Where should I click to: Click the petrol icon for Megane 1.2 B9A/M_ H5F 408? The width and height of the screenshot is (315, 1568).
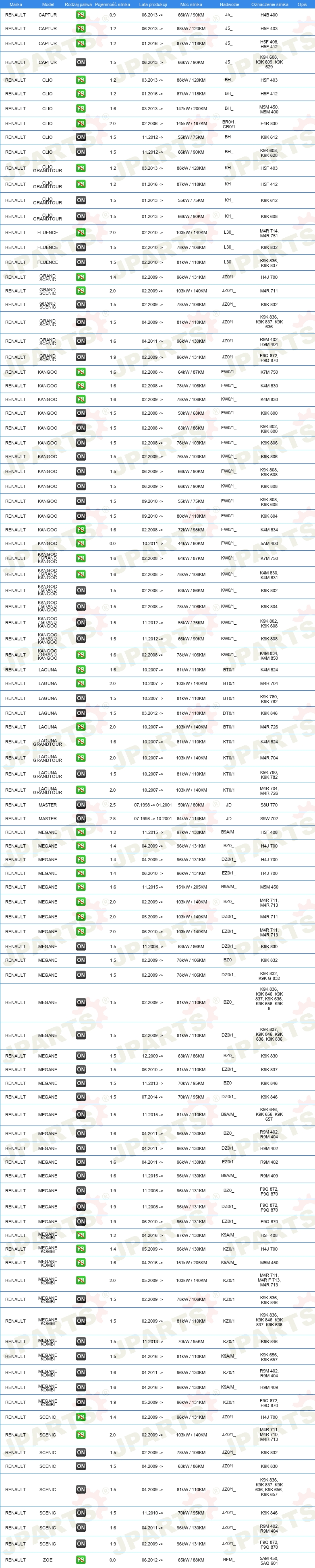[81, 832]
